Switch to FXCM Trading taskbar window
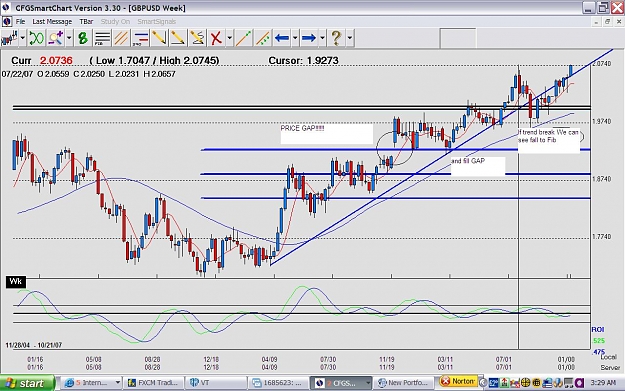The height and width of the screenshot is (391, 625). tap(153, 383)
